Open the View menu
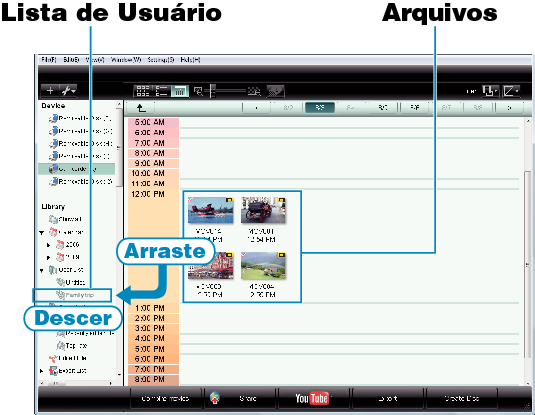Viewport: 535px width, 415px height. click(95, 60)
